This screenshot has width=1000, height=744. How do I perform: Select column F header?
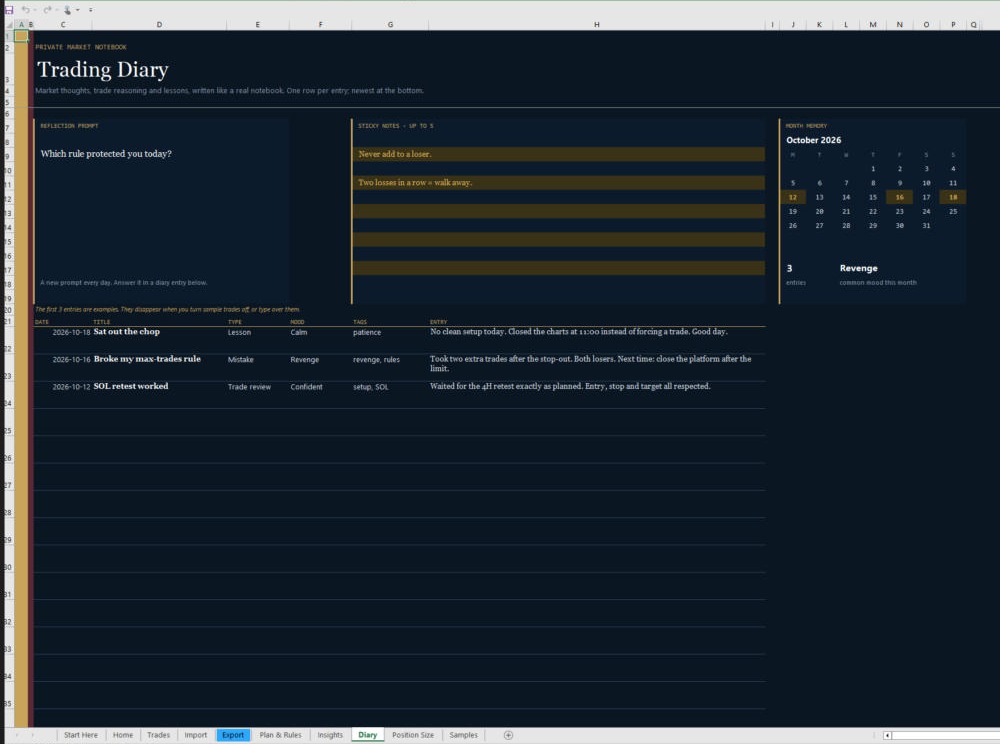(x=320, y=25)
